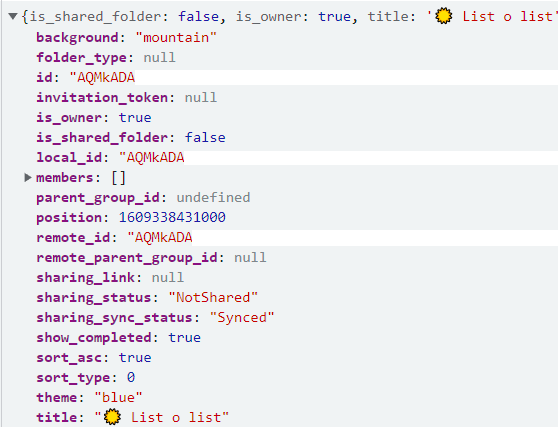The image size is (558, 427).
Task: Click the remote_id property key
Action: 73,237
